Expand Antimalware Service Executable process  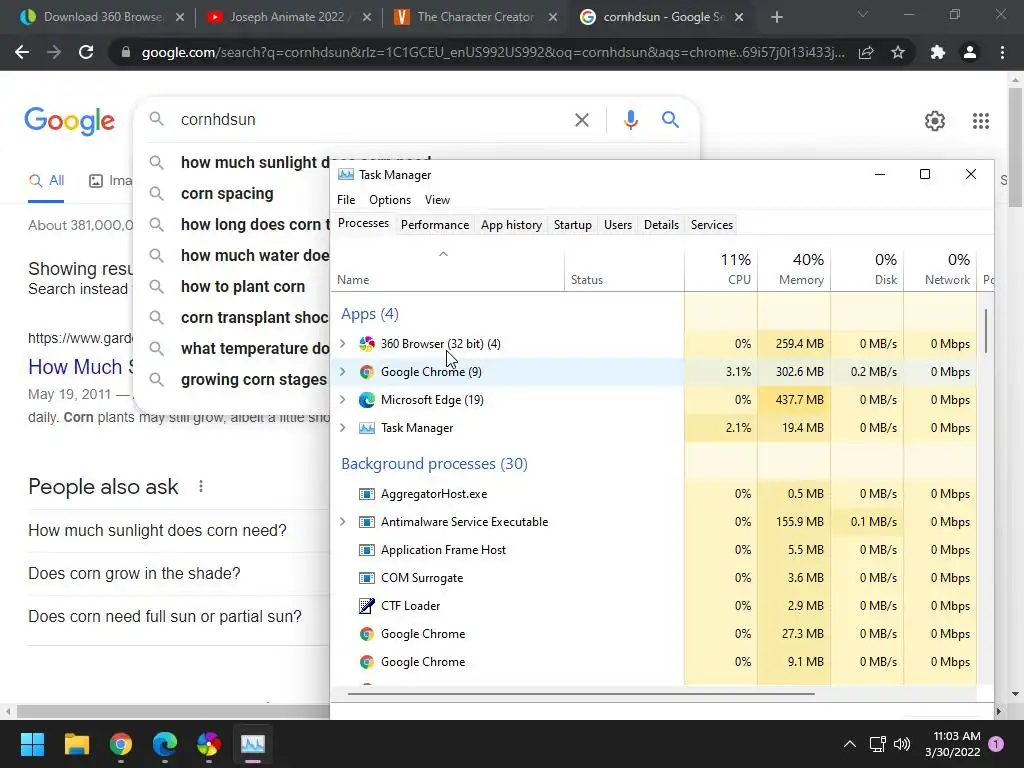tap(343, 522)
